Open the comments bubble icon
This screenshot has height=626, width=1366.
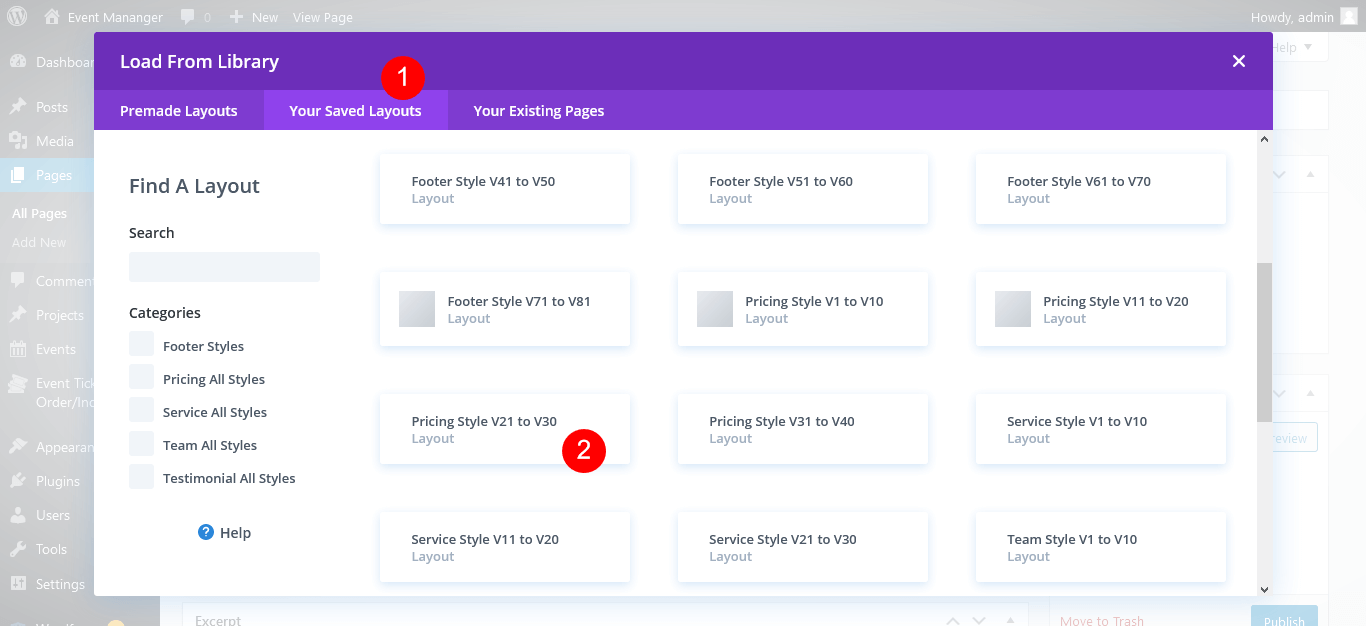tap(188, 17)
